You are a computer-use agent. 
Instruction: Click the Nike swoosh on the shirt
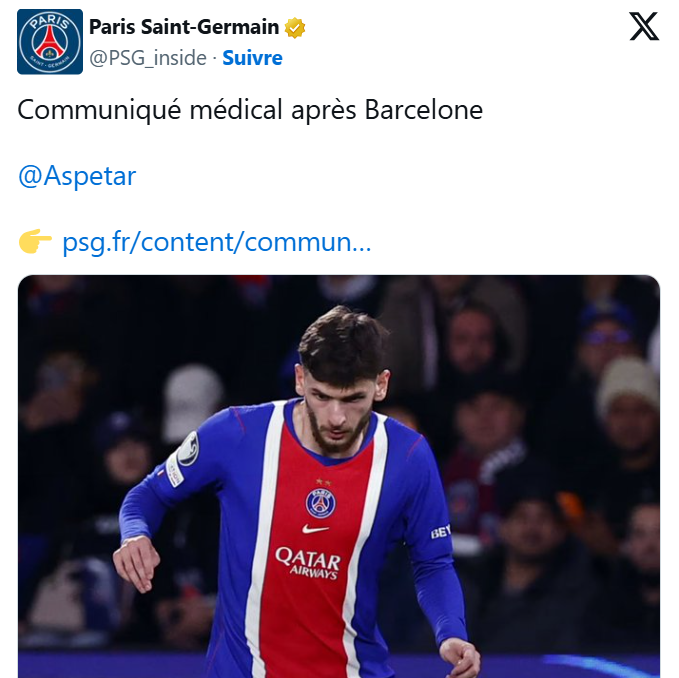coord(315,529)
